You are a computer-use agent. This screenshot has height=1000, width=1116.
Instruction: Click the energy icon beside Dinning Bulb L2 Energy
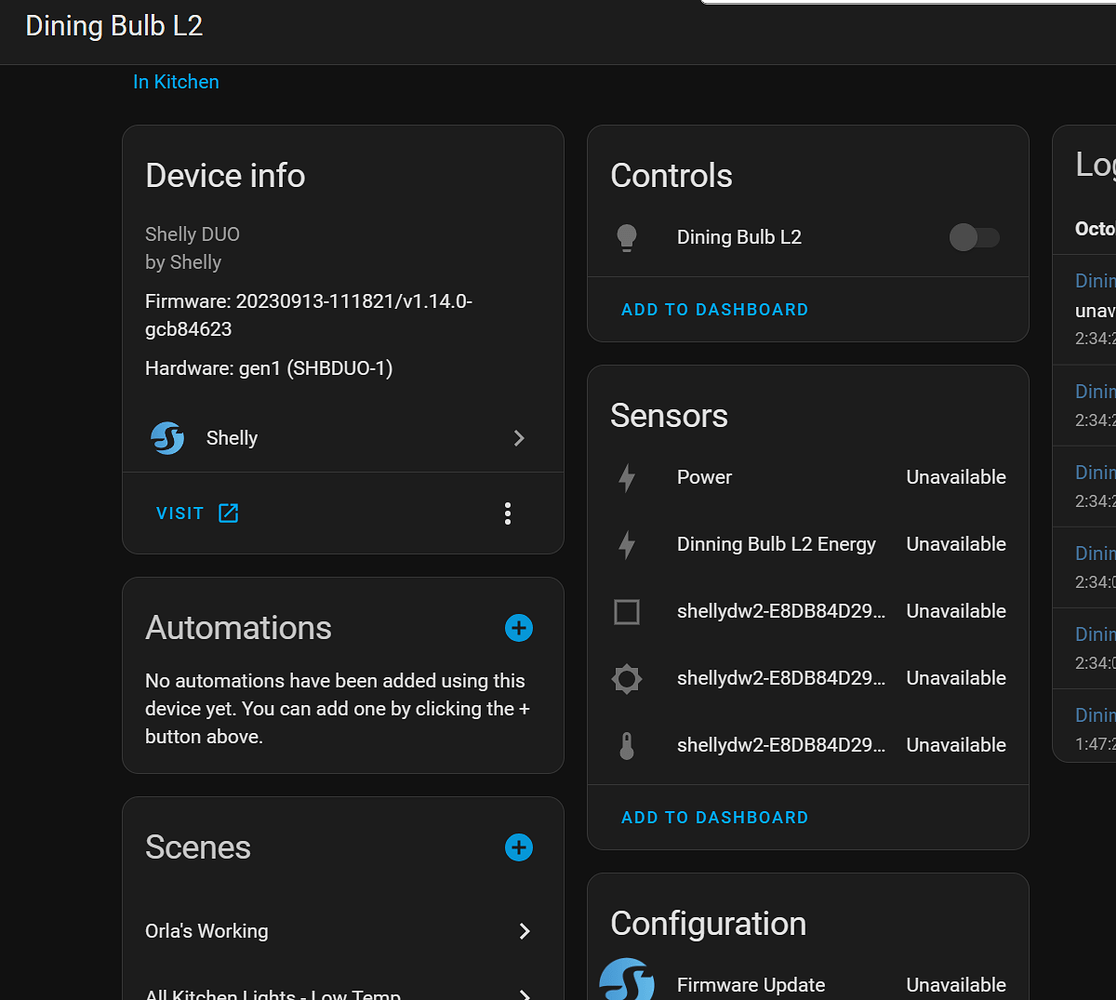point(627,544)
